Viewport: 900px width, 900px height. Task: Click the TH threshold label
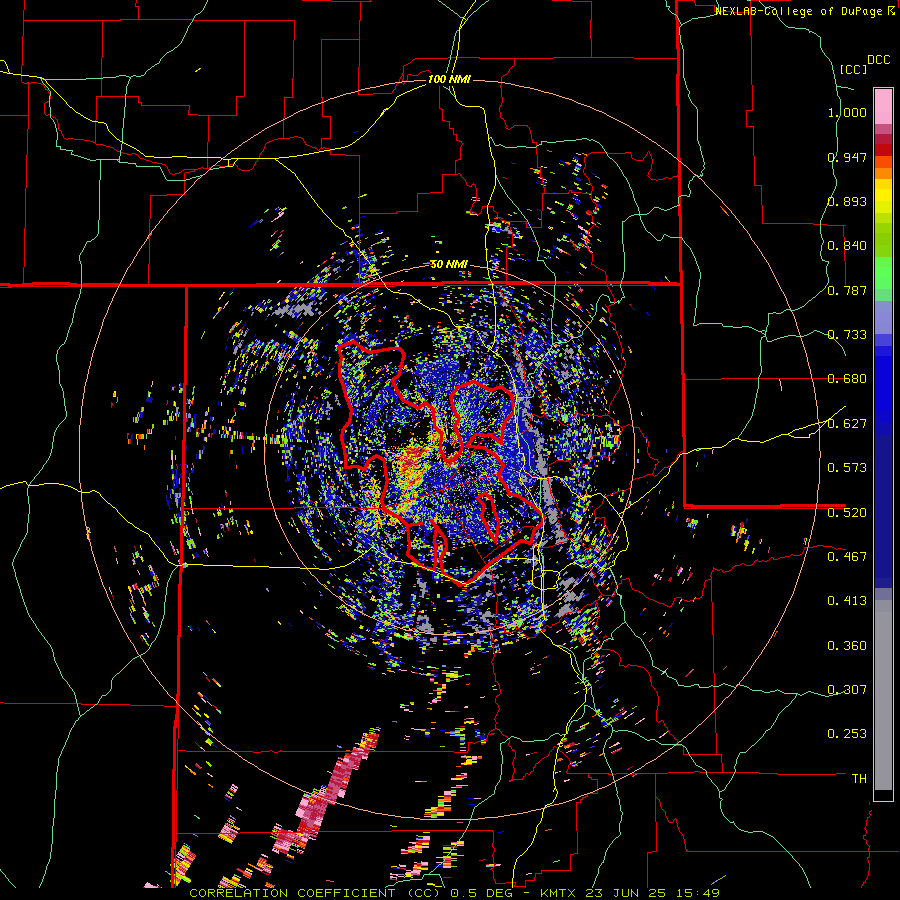pos(859,779)
